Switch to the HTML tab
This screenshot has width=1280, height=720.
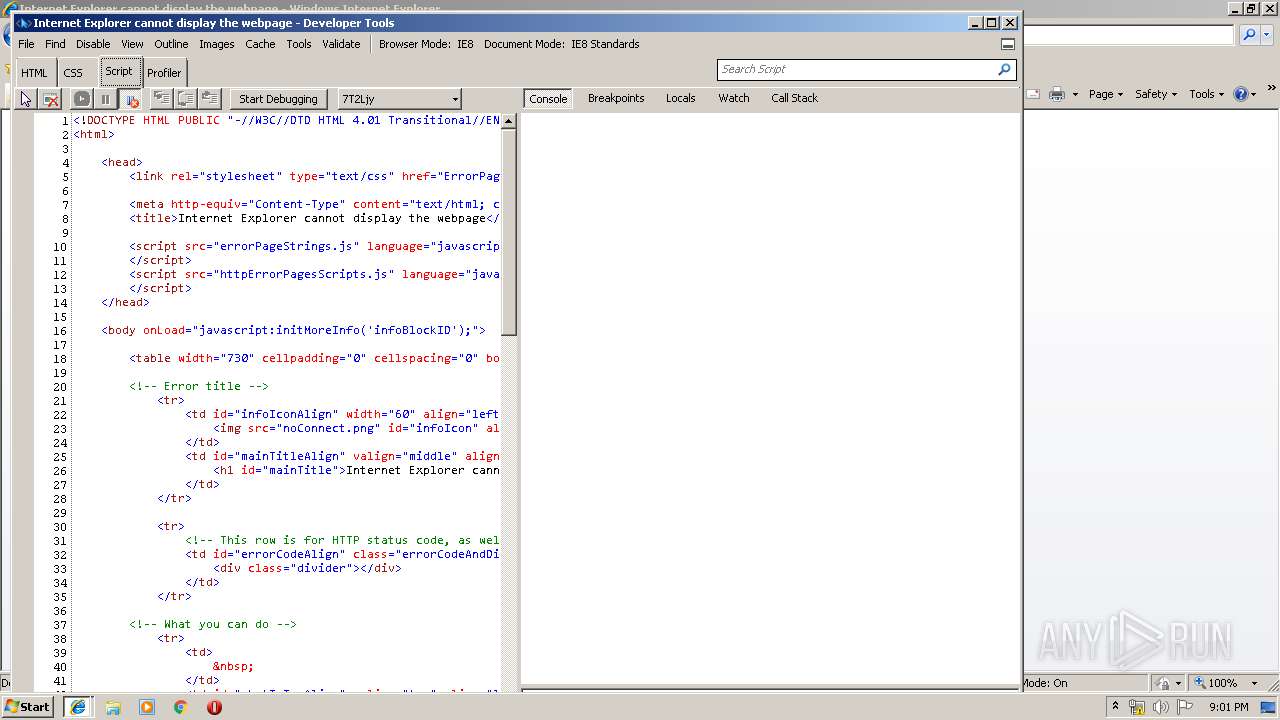coord(34,73)
